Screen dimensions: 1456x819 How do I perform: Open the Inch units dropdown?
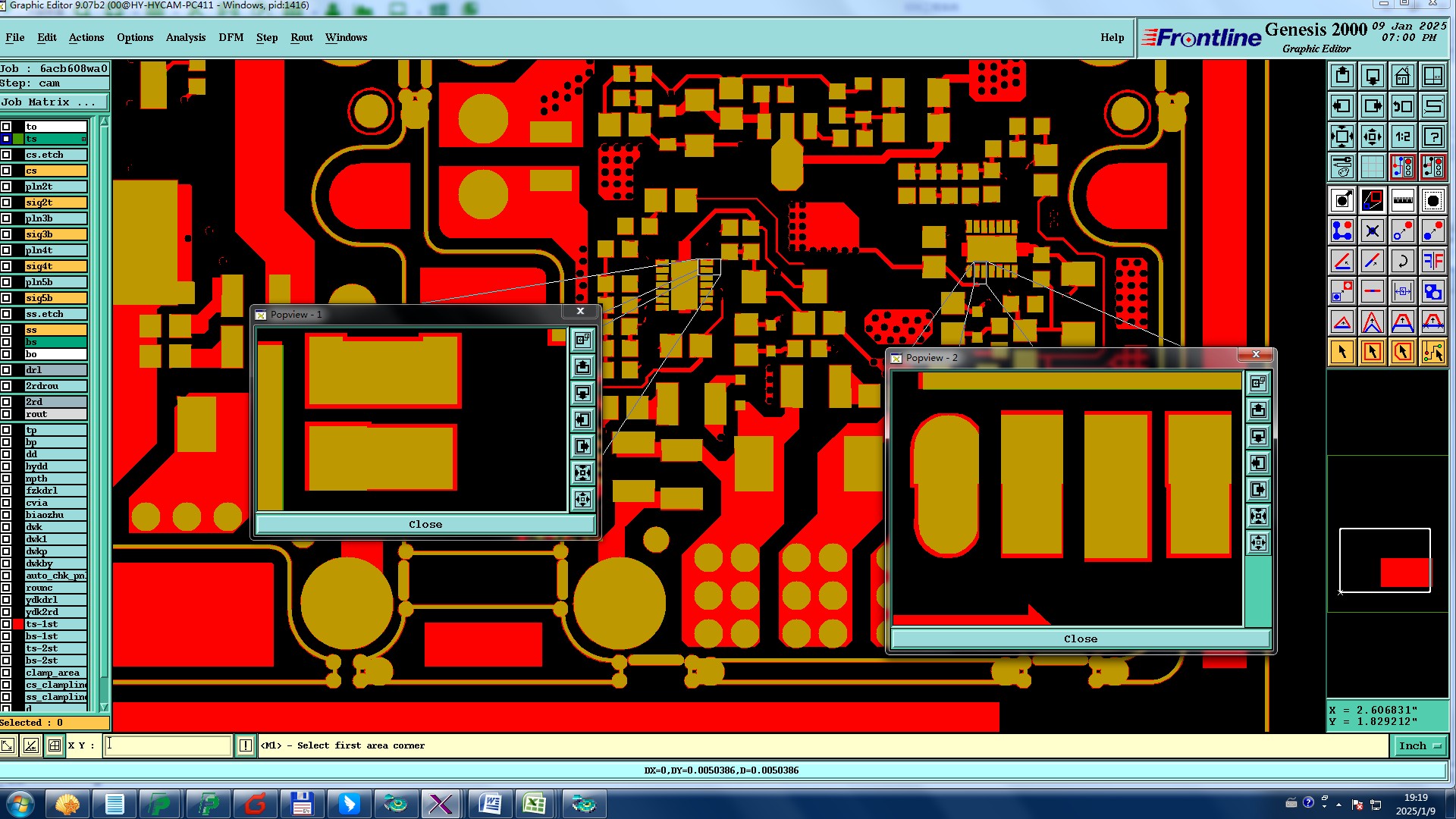pos(1419,745)
